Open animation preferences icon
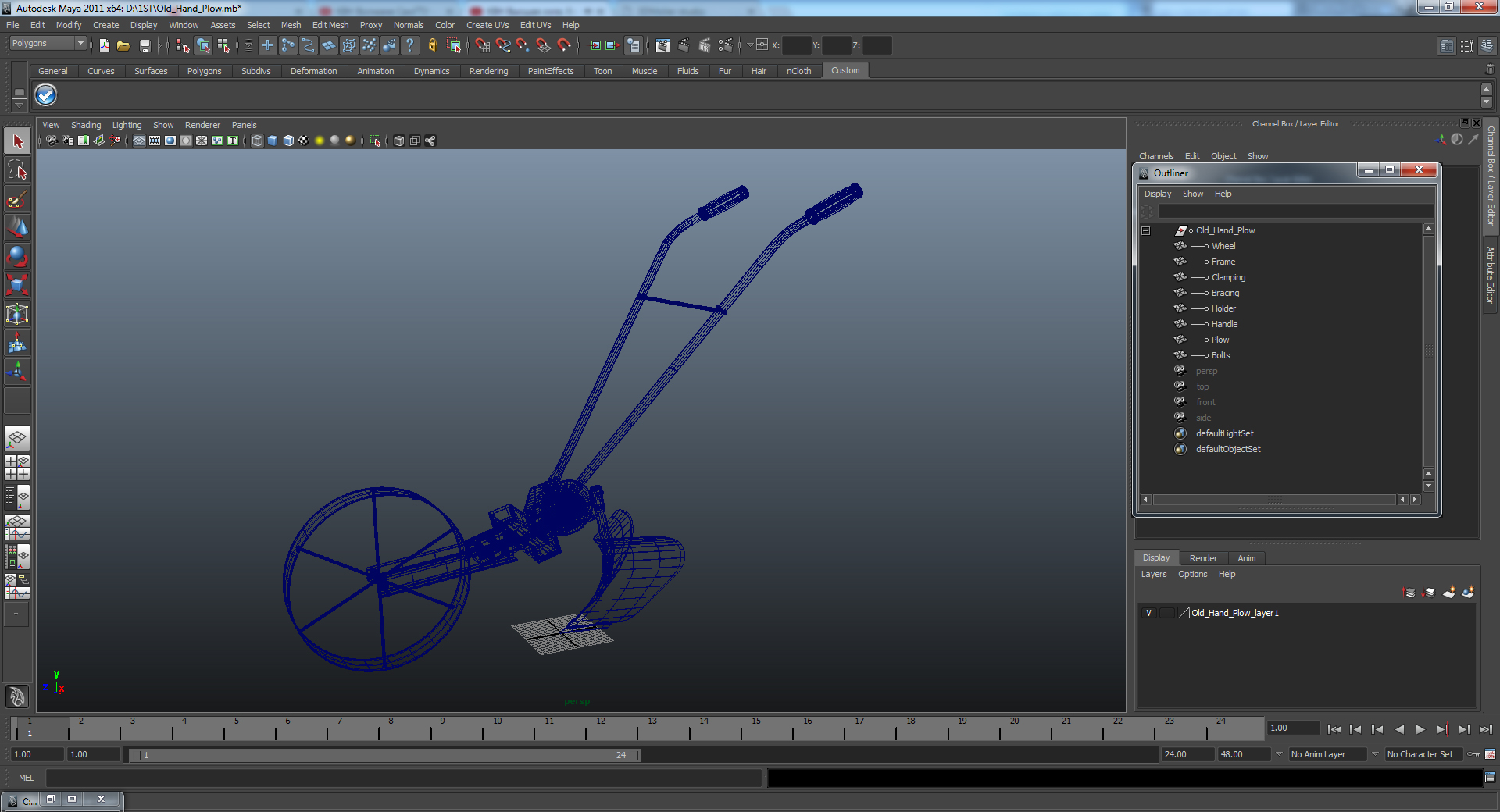This screenshot has width=1500, height=812. (x=1491, y=754)
